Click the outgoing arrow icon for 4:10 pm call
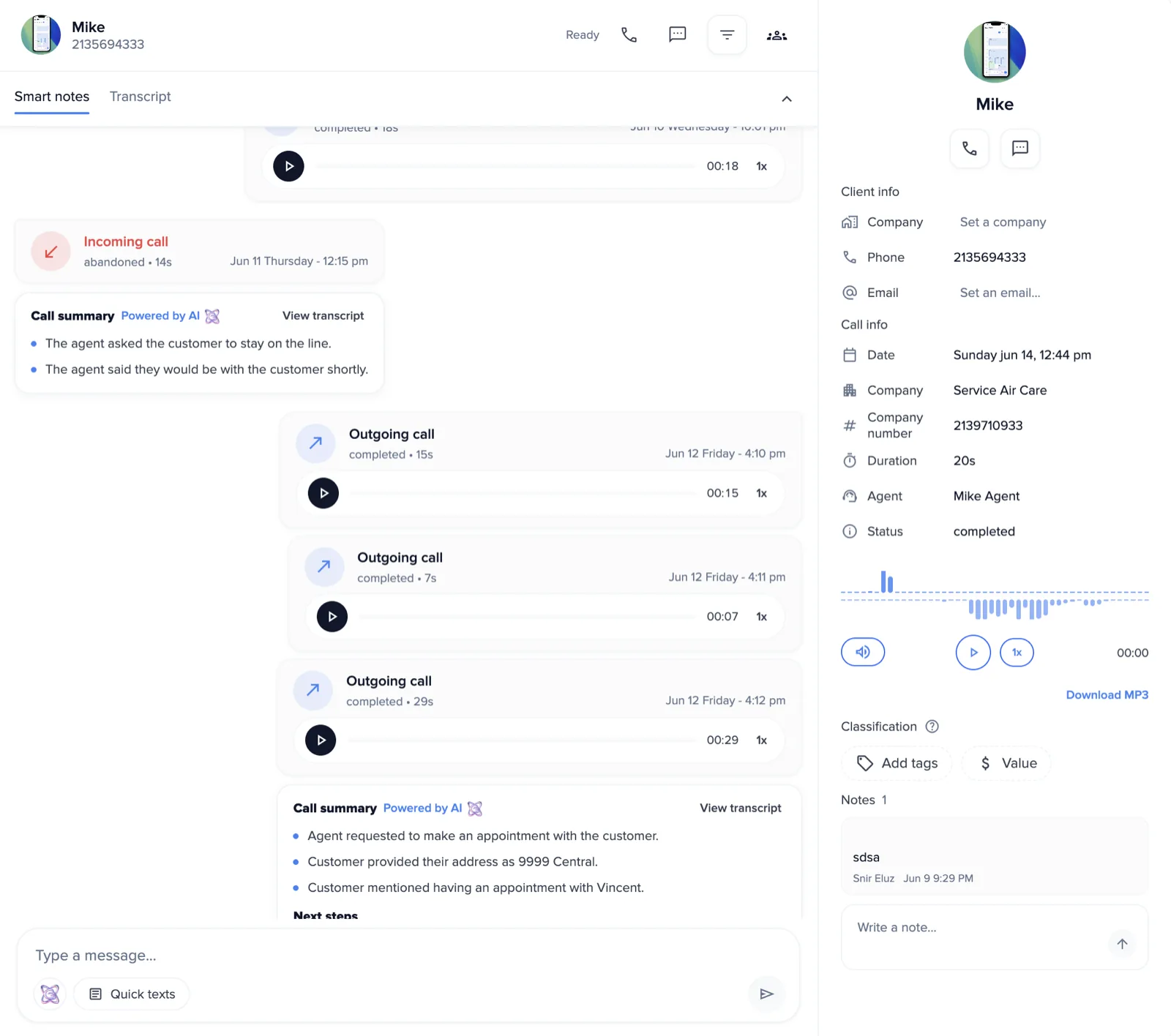 click(315, 443)
